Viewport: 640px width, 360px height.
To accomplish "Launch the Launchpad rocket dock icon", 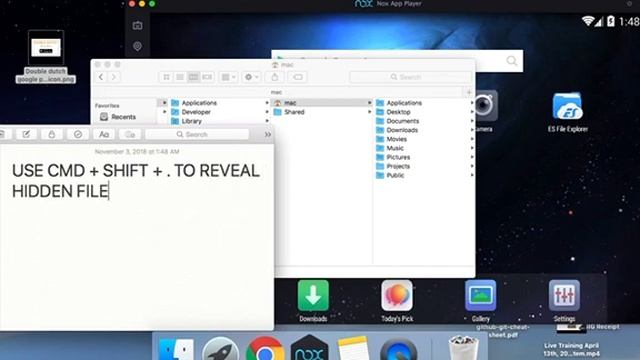I will [220, 350].
